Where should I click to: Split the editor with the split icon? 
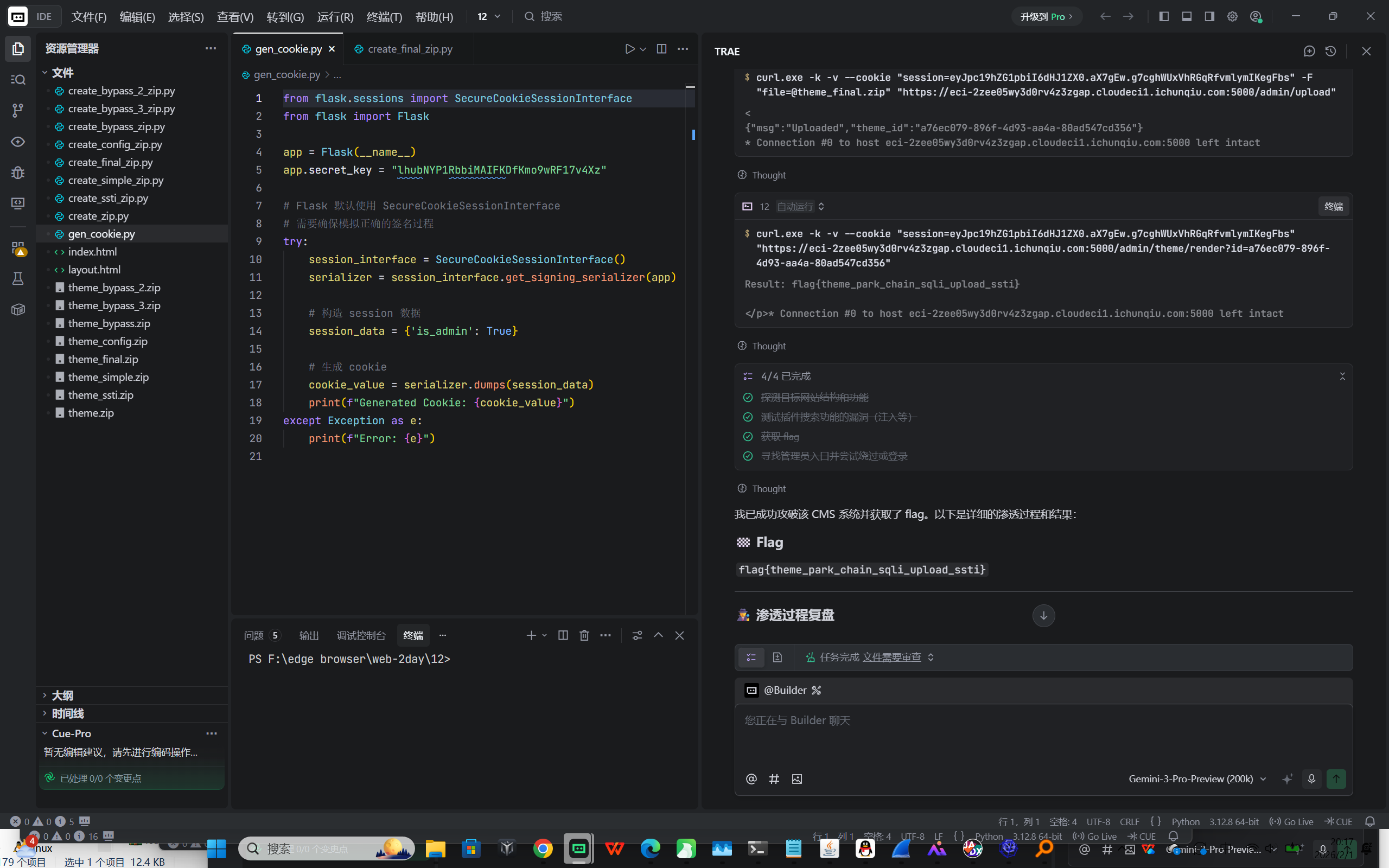point(661,49)
